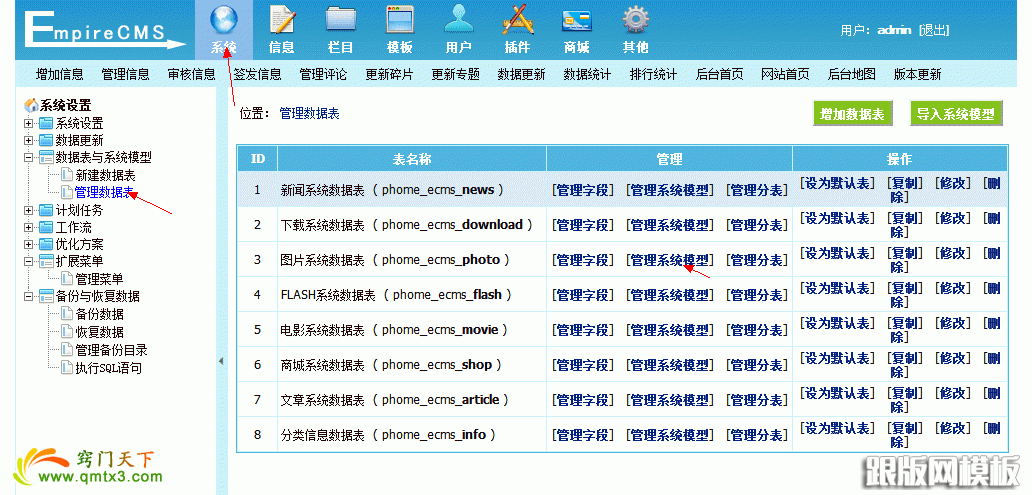Click the 系统 globe icon in header
The height and width of the screenshot is (495, 1032).
click(223, 21)
